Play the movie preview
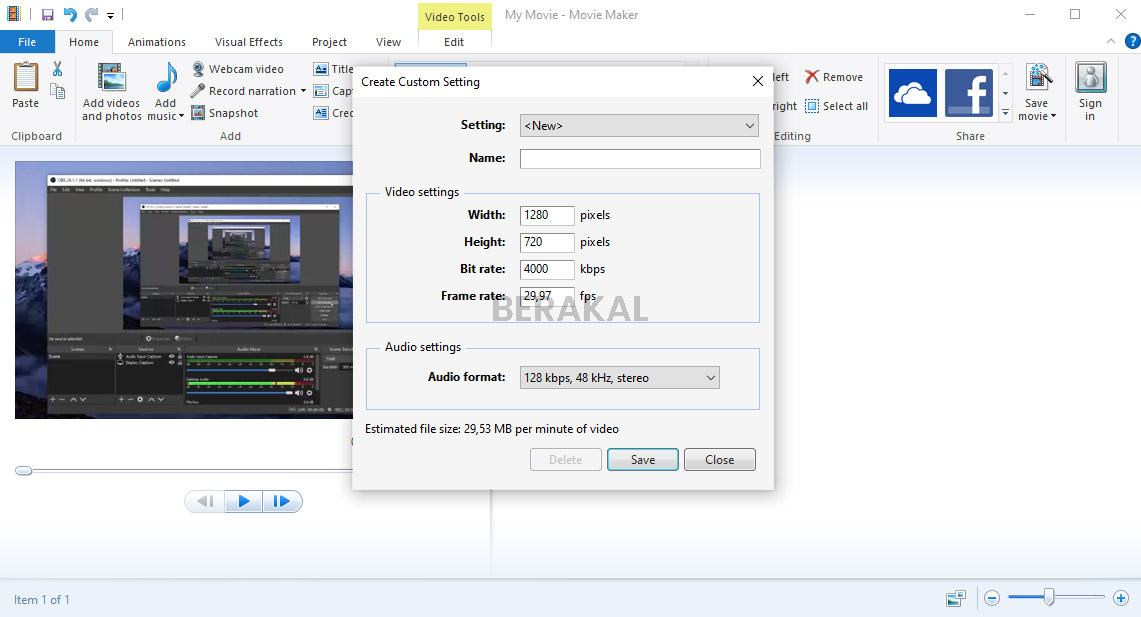 pyautogui.click(x=243, y=501)
